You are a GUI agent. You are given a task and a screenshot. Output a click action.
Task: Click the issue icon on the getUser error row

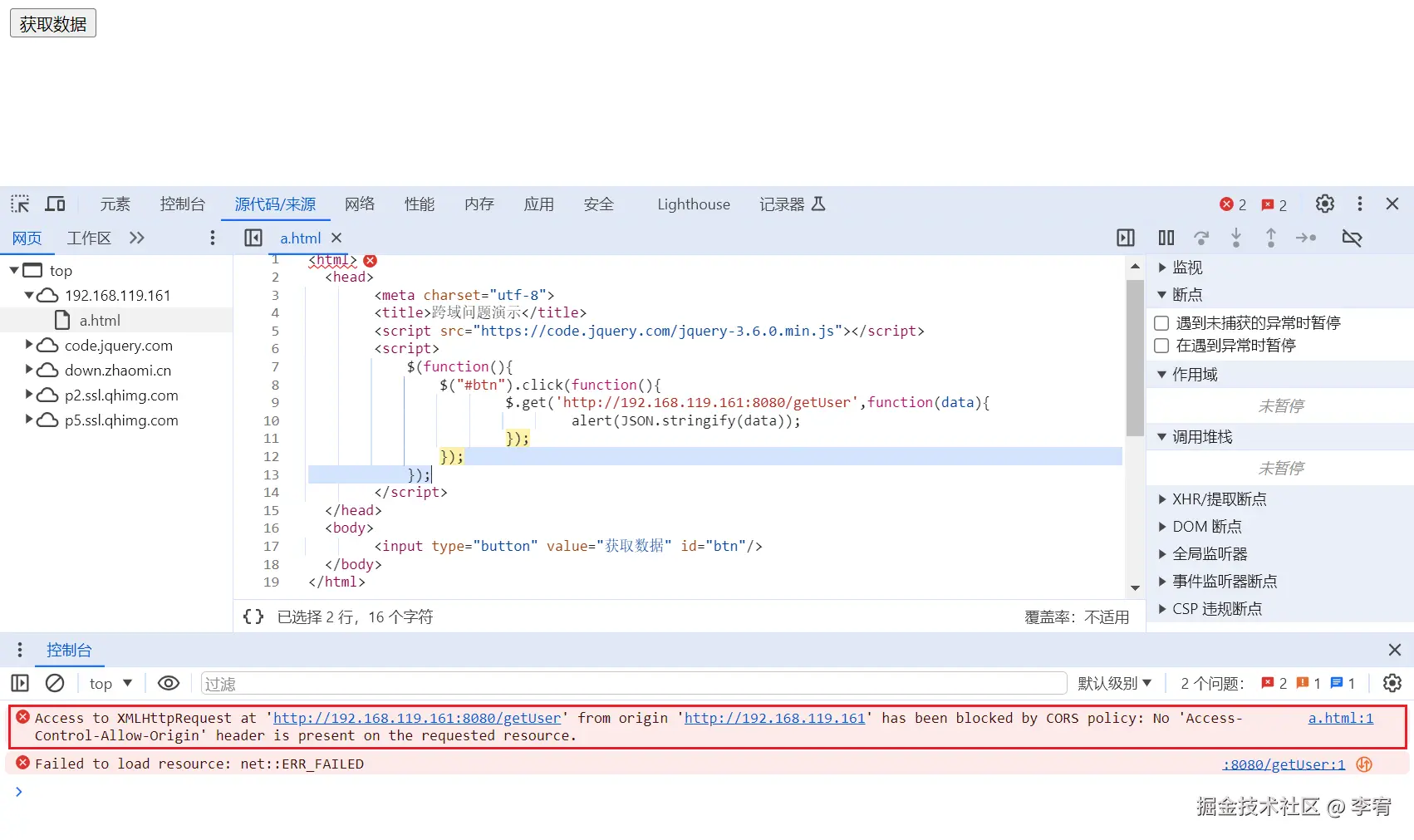tap(1364, 764)
